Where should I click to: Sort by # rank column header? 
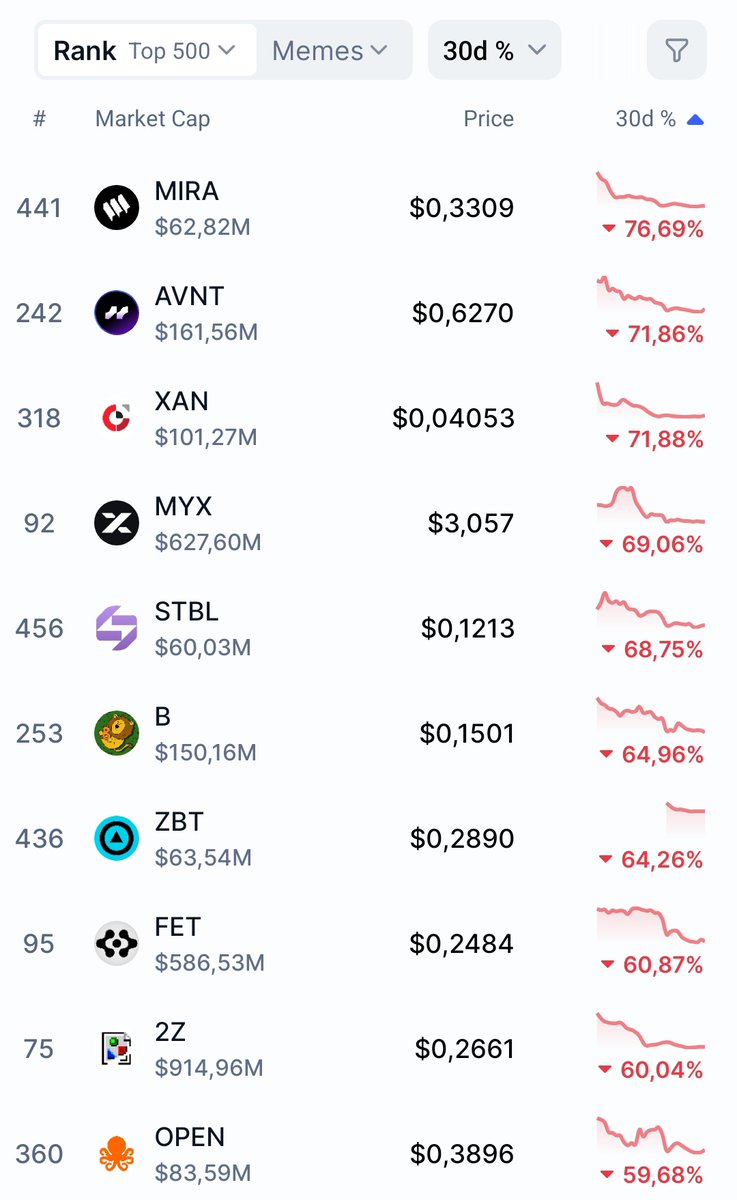click(x=39, y=119)
